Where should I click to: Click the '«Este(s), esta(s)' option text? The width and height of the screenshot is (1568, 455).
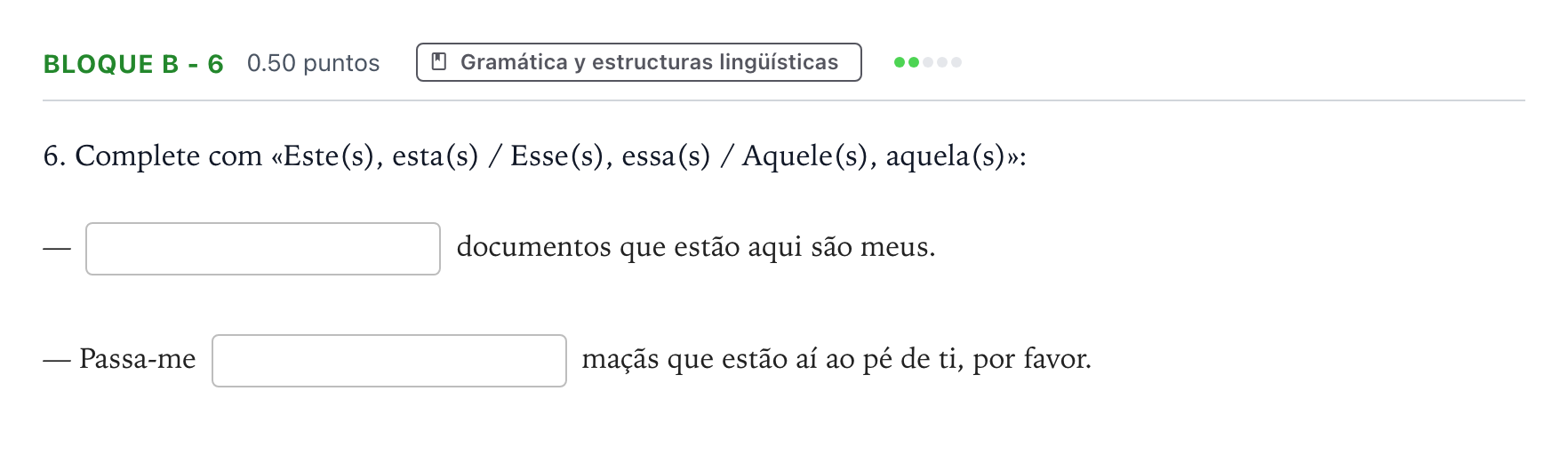(x=375, y=156)
